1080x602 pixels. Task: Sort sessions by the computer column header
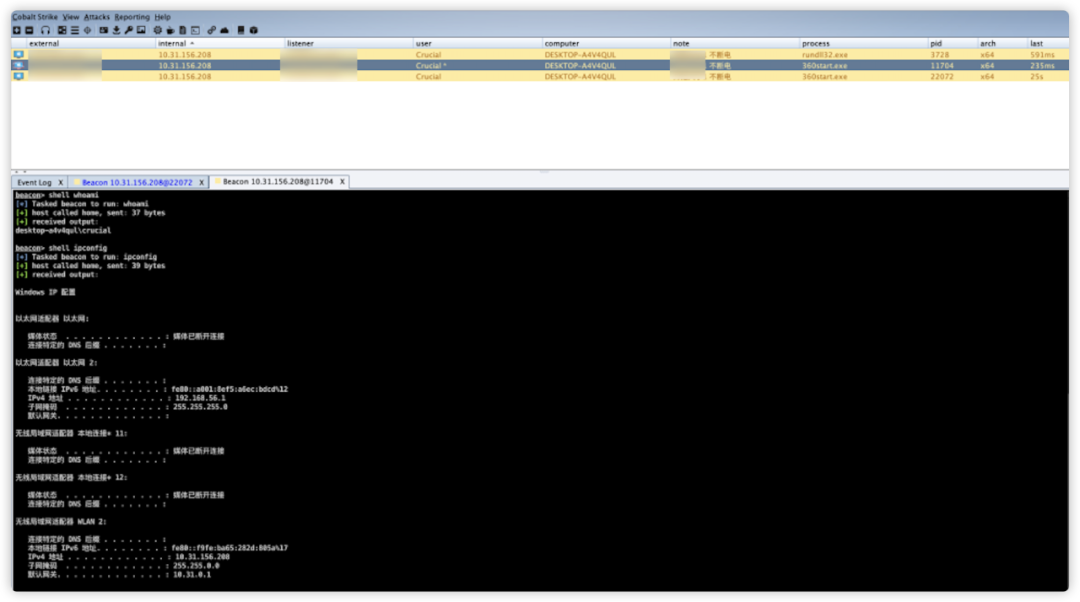[x=606, y=43]
